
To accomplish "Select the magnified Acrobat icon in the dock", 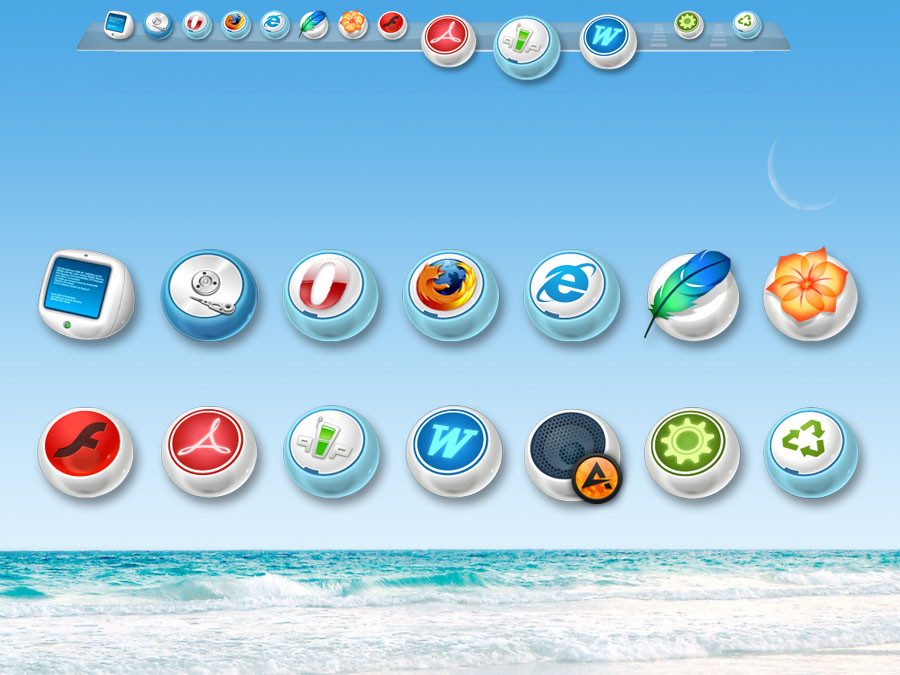I will tap(447, 41).
